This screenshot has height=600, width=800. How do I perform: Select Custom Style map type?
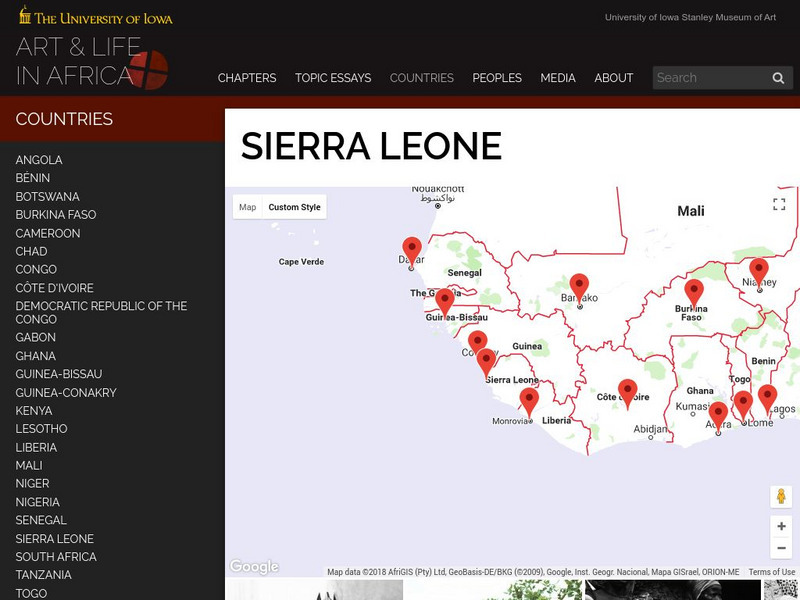(294, 207)
